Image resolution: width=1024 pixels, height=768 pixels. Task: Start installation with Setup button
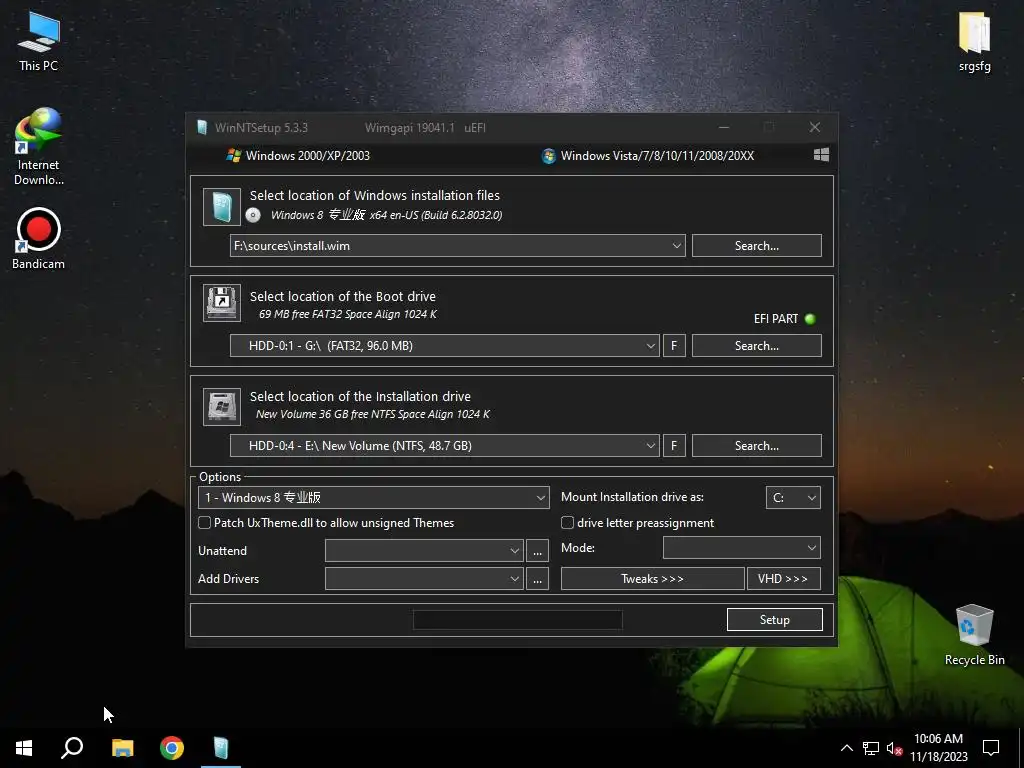tap(775, 620)
